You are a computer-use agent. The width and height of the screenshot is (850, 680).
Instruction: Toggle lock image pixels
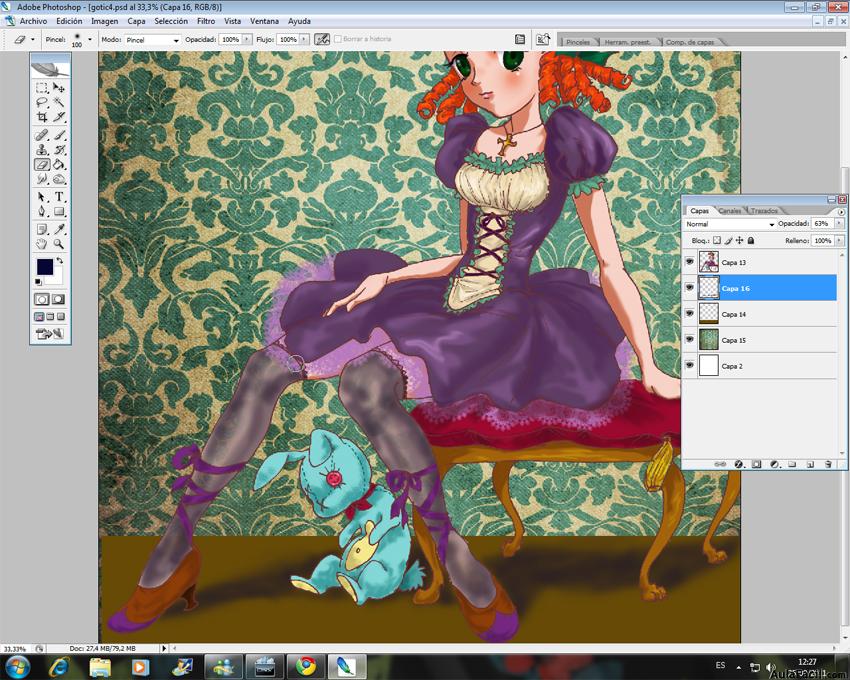click(728, 240)
